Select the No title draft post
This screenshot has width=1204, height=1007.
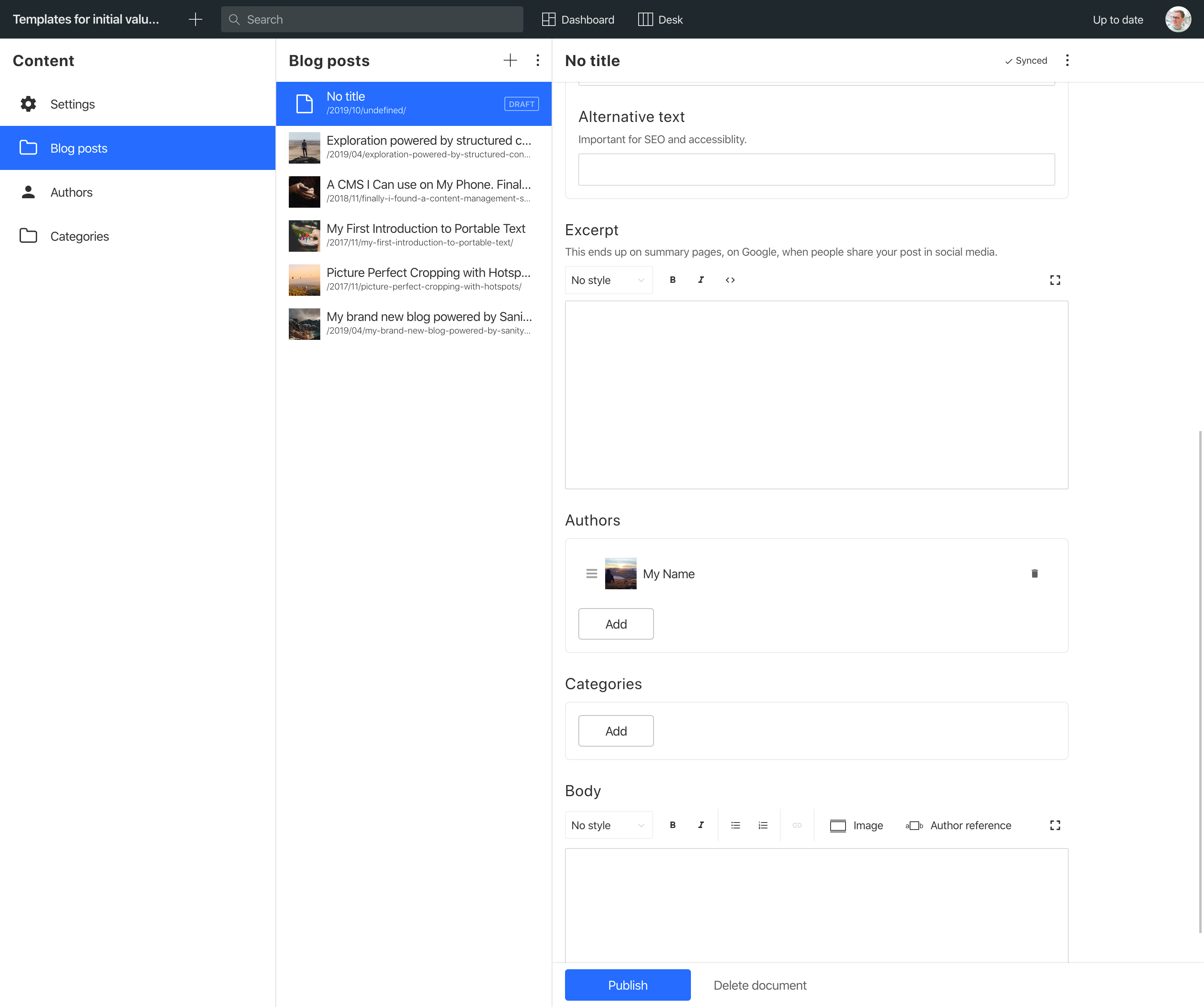[414, 104]
